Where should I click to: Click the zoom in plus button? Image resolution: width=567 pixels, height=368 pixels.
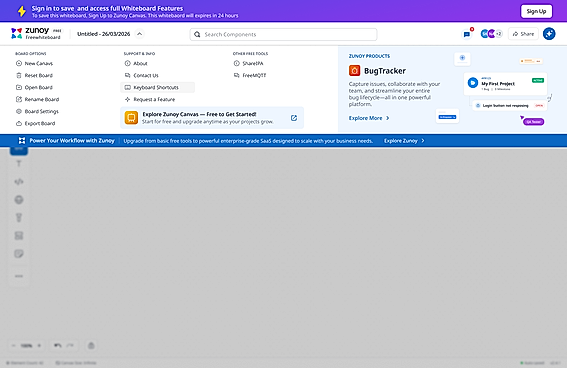tap(39, 346)
